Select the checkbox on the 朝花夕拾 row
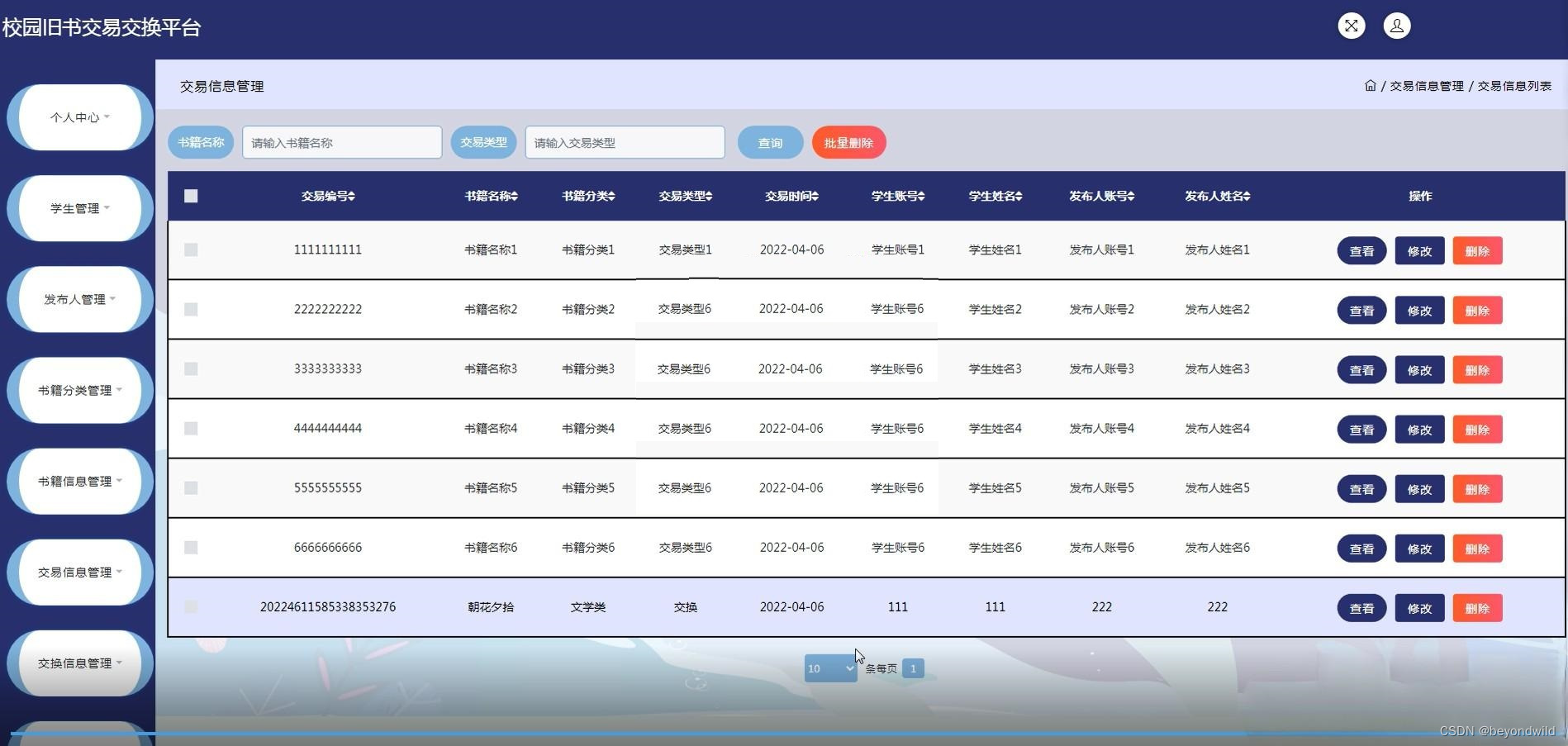Image resolution: width=1568 pixels, height=746 pixels. [x=191, y=606]
